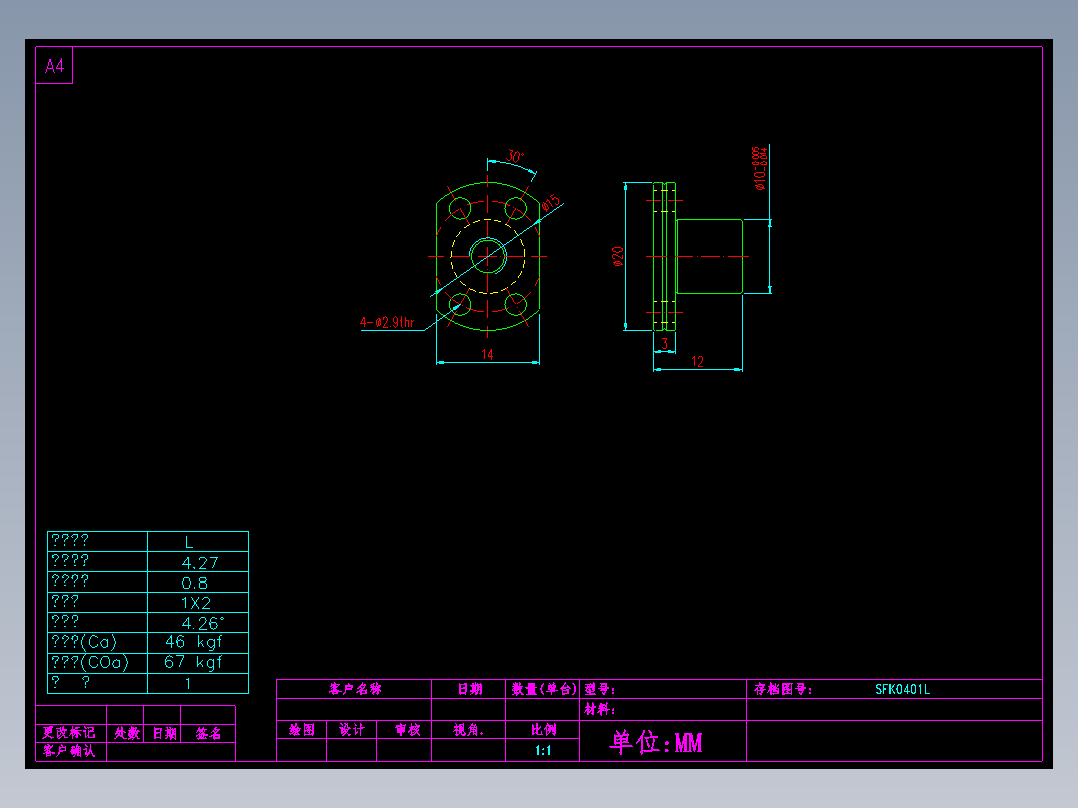
Task: Select the 比例 scale label
Action: [x=543, y=730]
